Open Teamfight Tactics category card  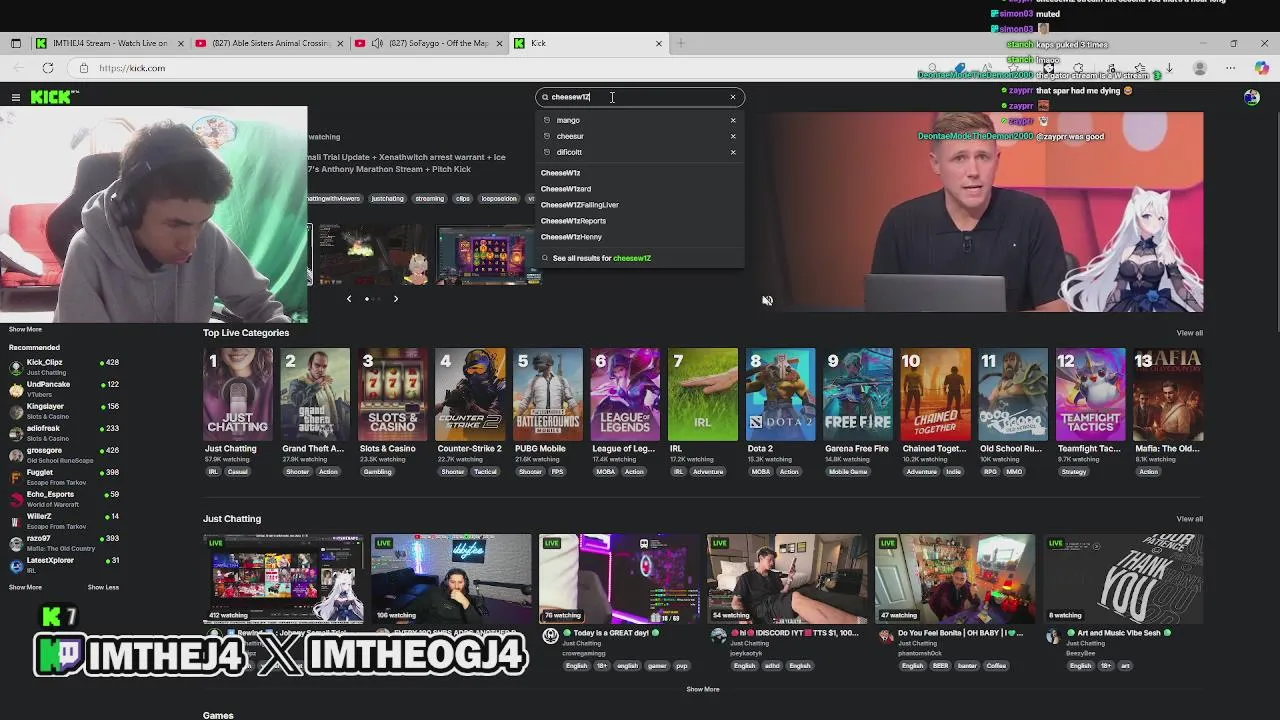[x=1090, y=395]
